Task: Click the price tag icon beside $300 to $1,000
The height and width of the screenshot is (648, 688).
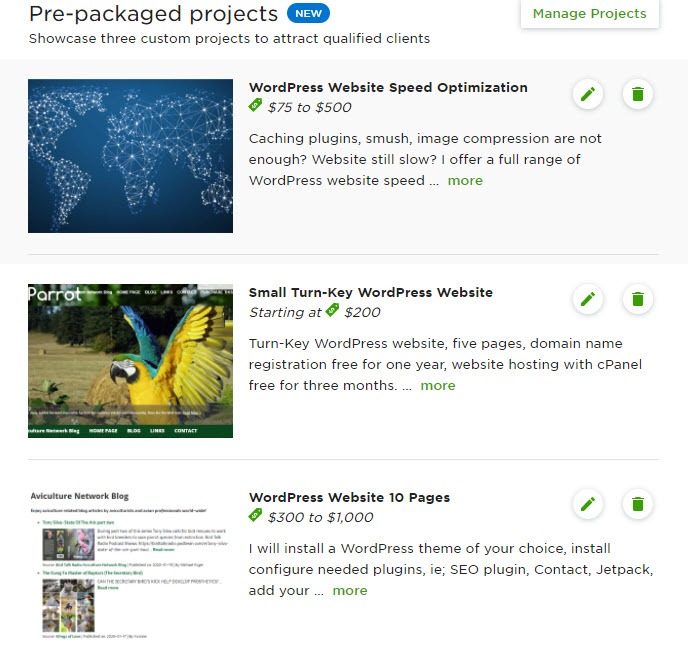Action: pos(255,515)
